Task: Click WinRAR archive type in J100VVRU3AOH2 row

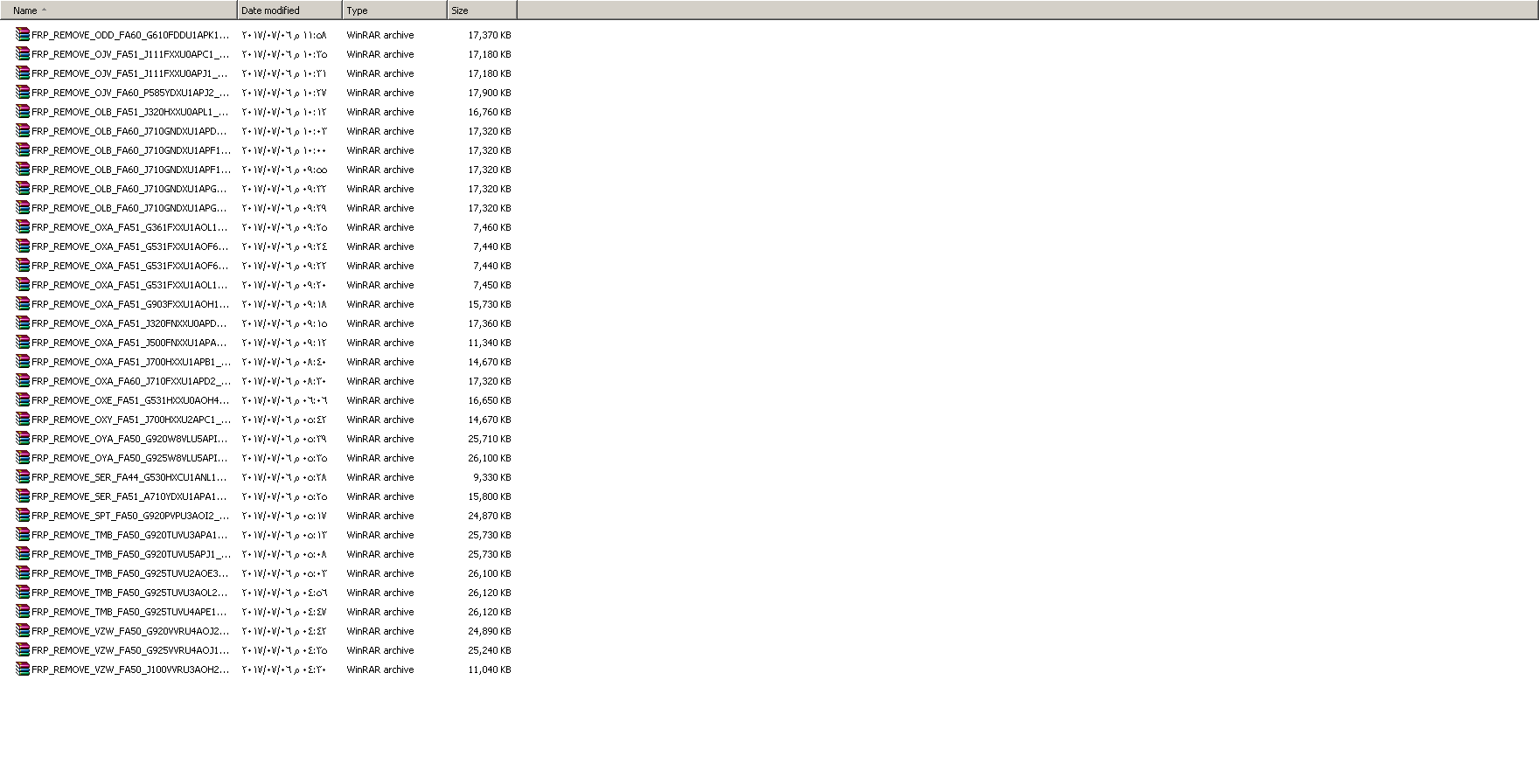Action: click(380, 670)
